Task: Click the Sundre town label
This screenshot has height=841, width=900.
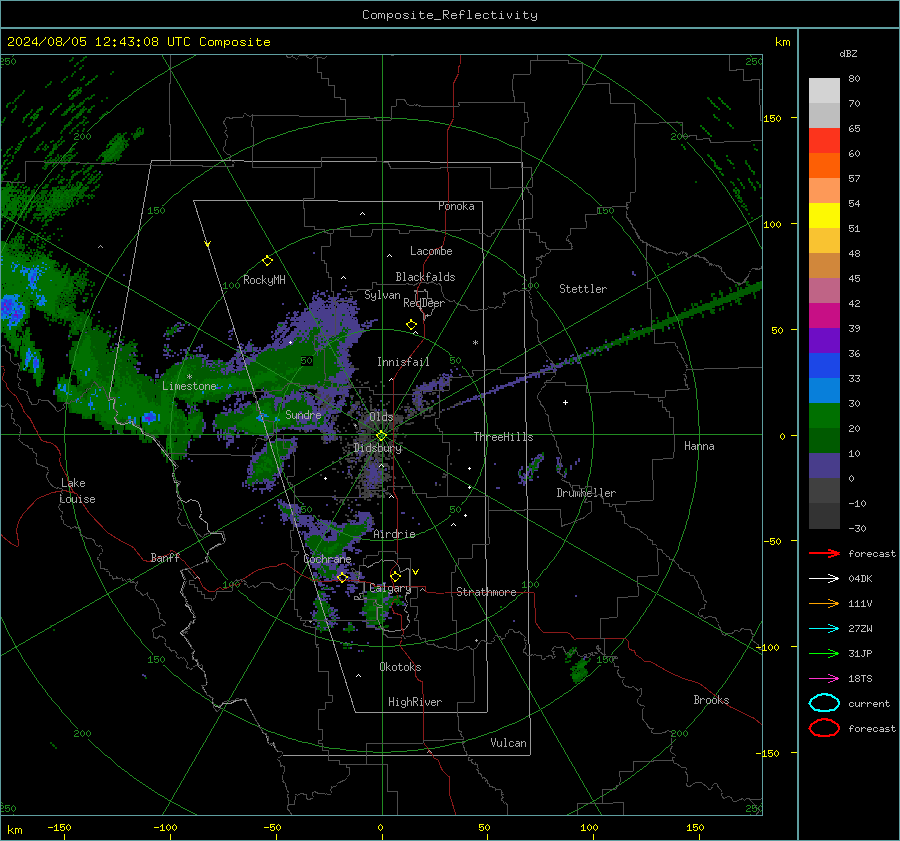Action: pyautogui.click(x=303, y=415)
